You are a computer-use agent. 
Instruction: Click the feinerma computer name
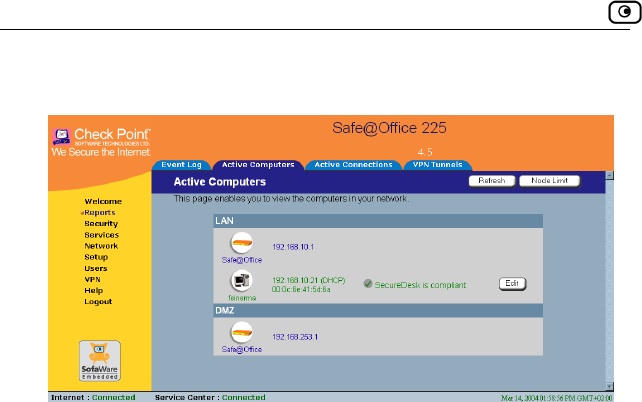(242, 298)
